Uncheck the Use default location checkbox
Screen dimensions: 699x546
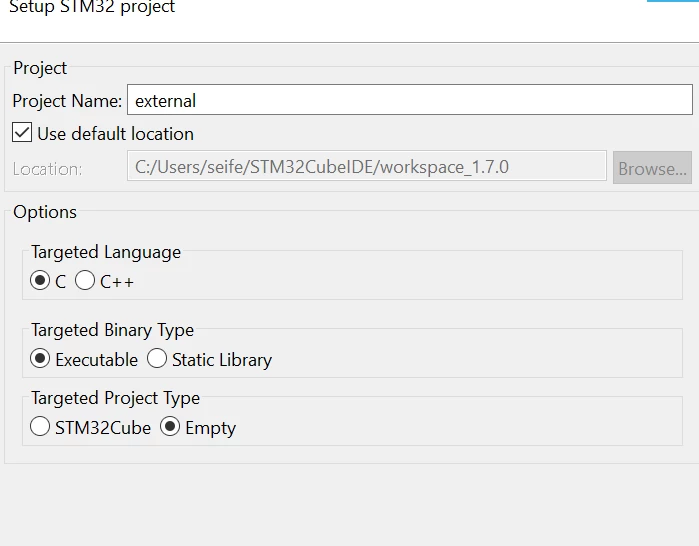click(22, 133)
